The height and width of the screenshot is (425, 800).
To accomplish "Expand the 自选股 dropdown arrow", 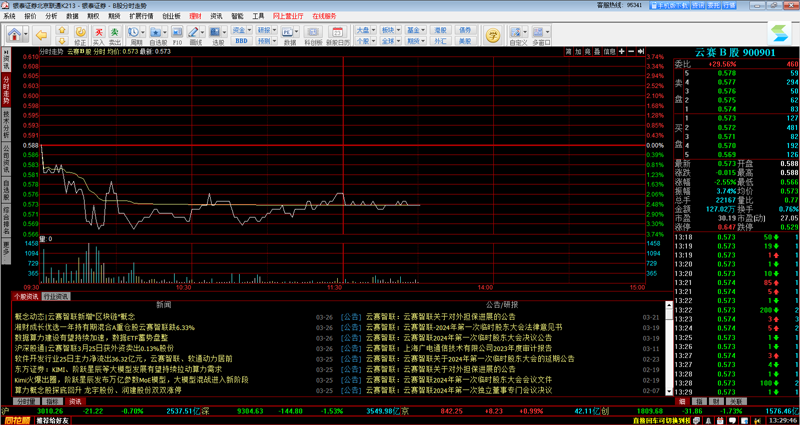I will point(163,32).
